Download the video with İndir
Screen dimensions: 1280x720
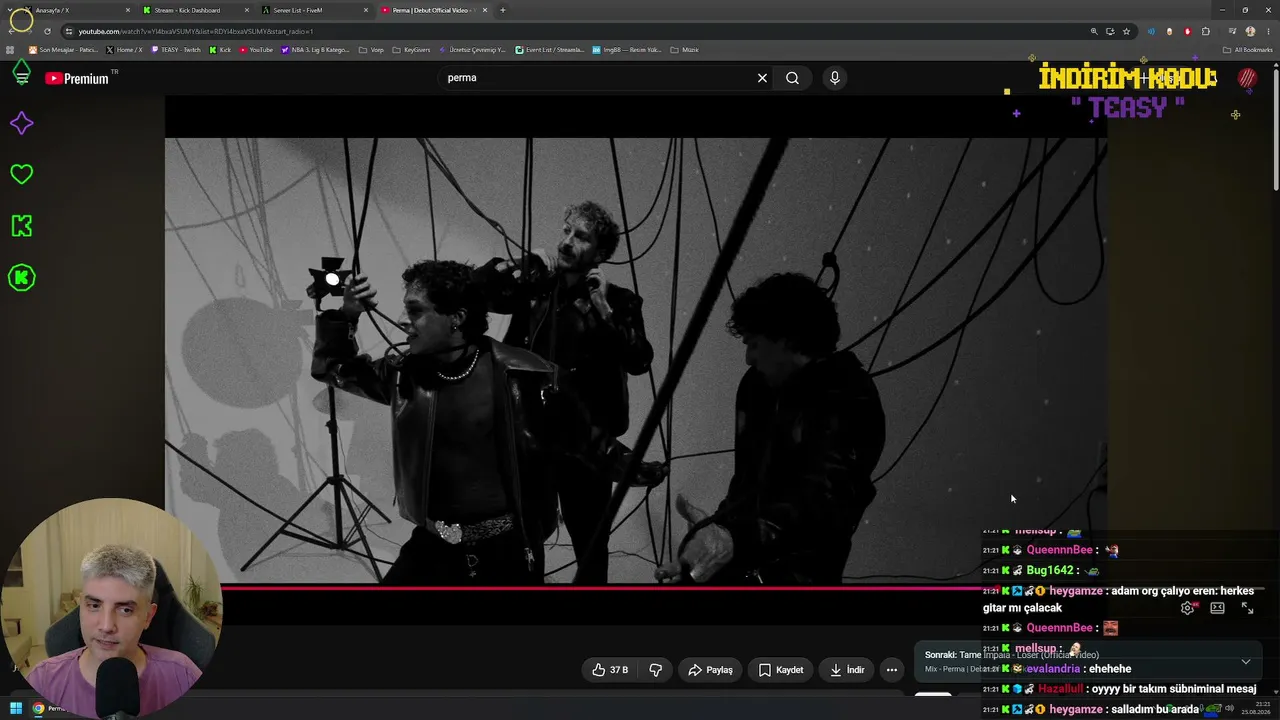coord(846,670)
